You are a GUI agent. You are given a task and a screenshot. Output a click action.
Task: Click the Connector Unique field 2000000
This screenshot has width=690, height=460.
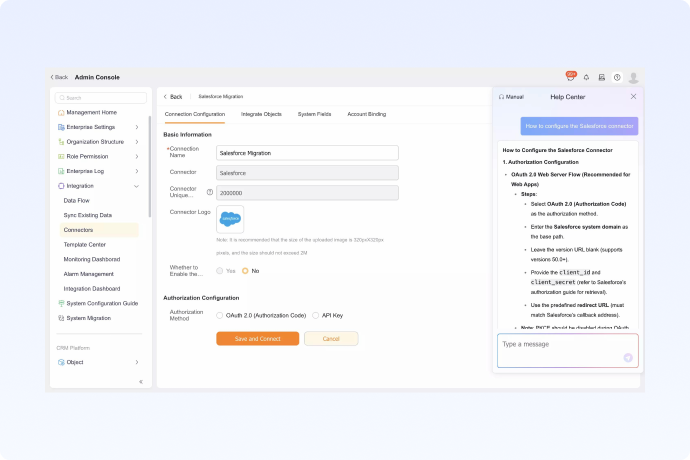(x=307, y=193)
